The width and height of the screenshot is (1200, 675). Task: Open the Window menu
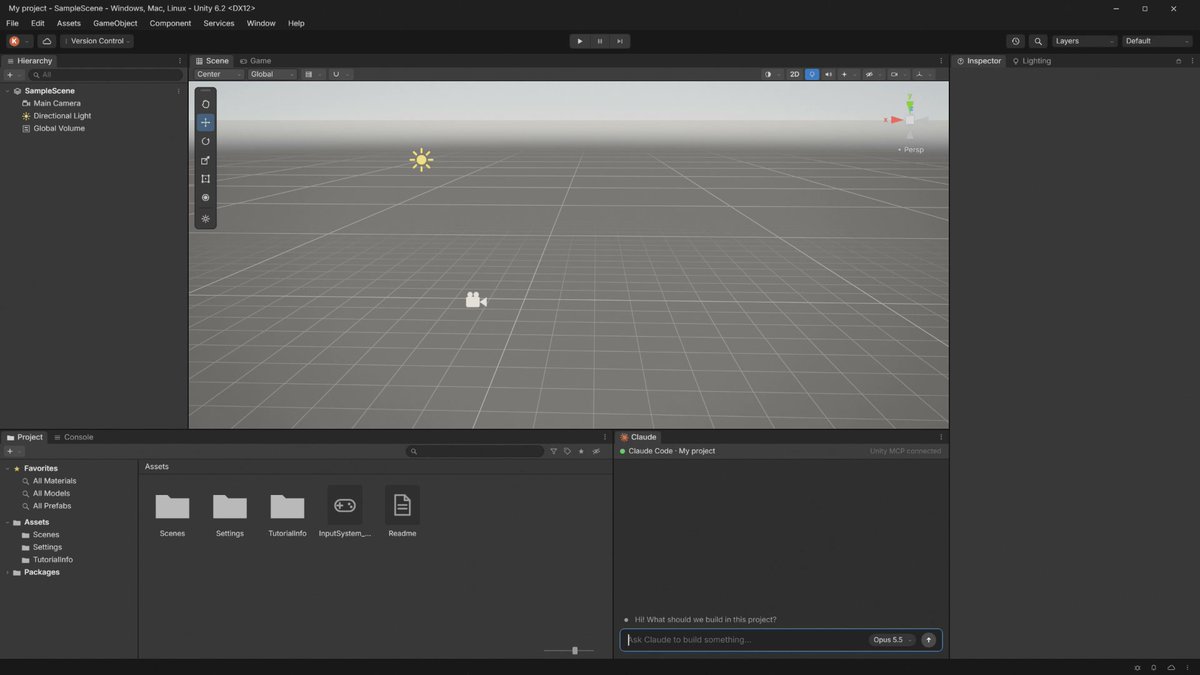[x=261, y=23]
